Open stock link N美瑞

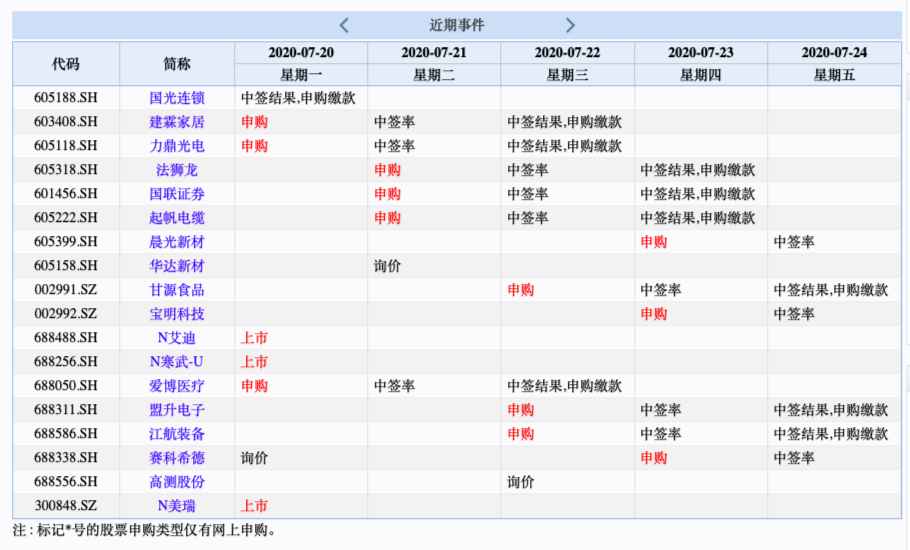click(177, 505)
